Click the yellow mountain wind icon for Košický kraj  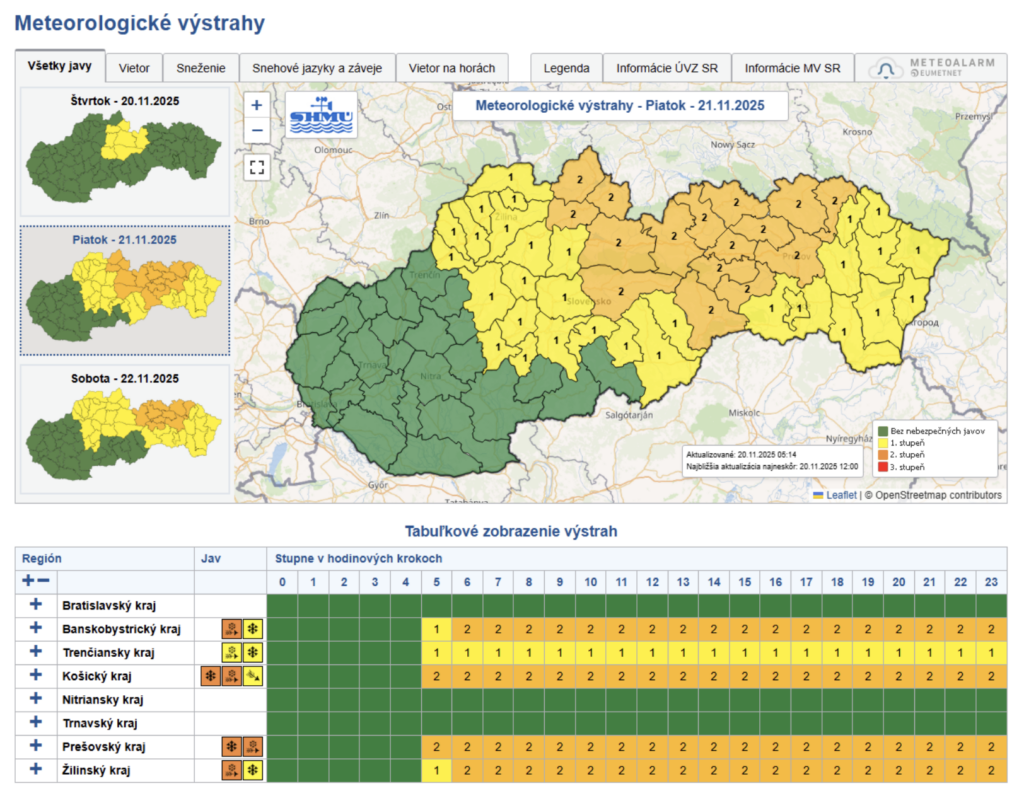pyautogui.click(x=253, y=676)
